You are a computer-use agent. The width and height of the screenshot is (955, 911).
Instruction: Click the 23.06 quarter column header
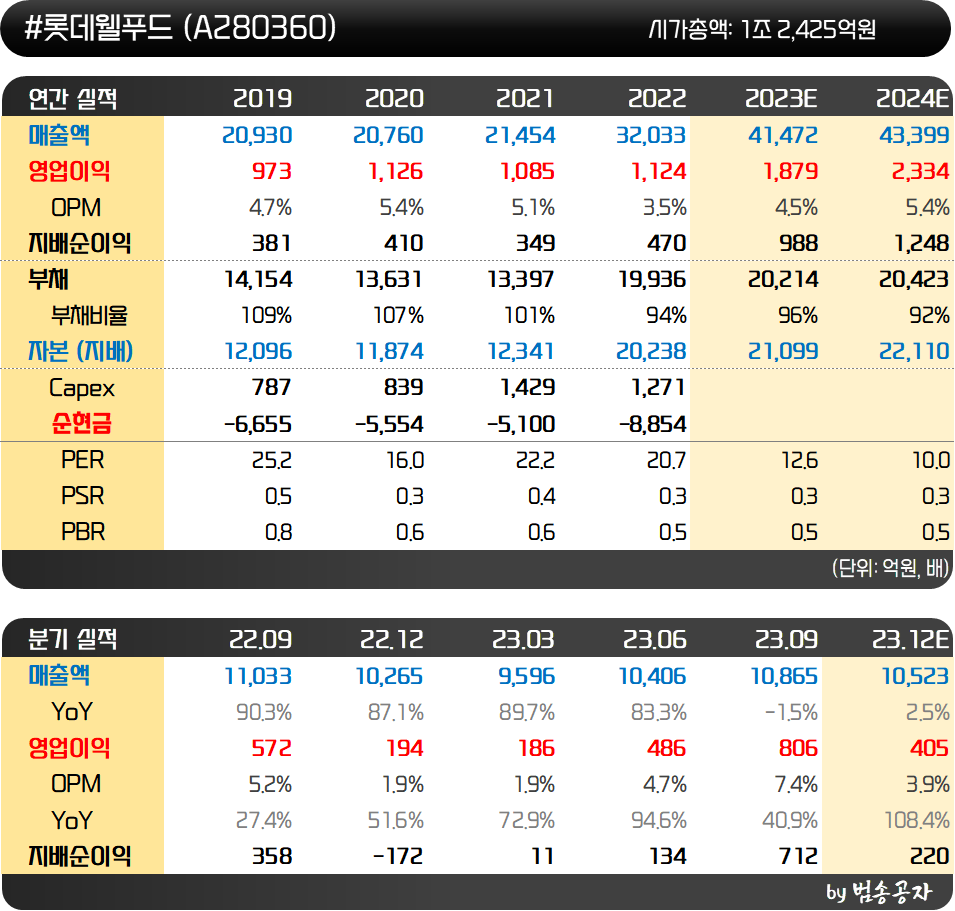pos(655,639)
